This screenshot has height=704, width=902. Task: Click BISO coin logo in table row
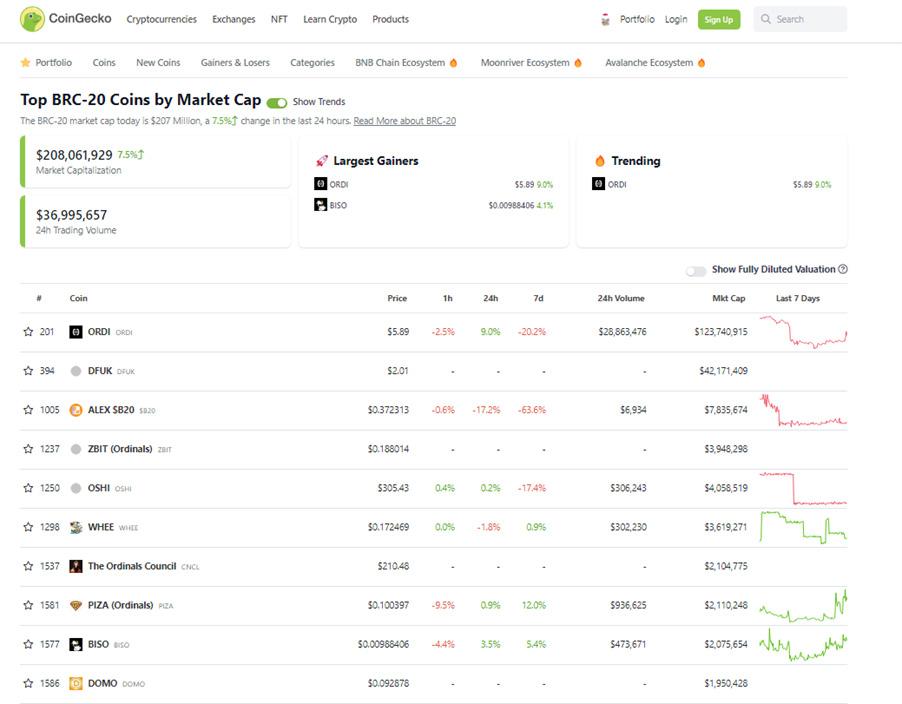click(76, 645)
